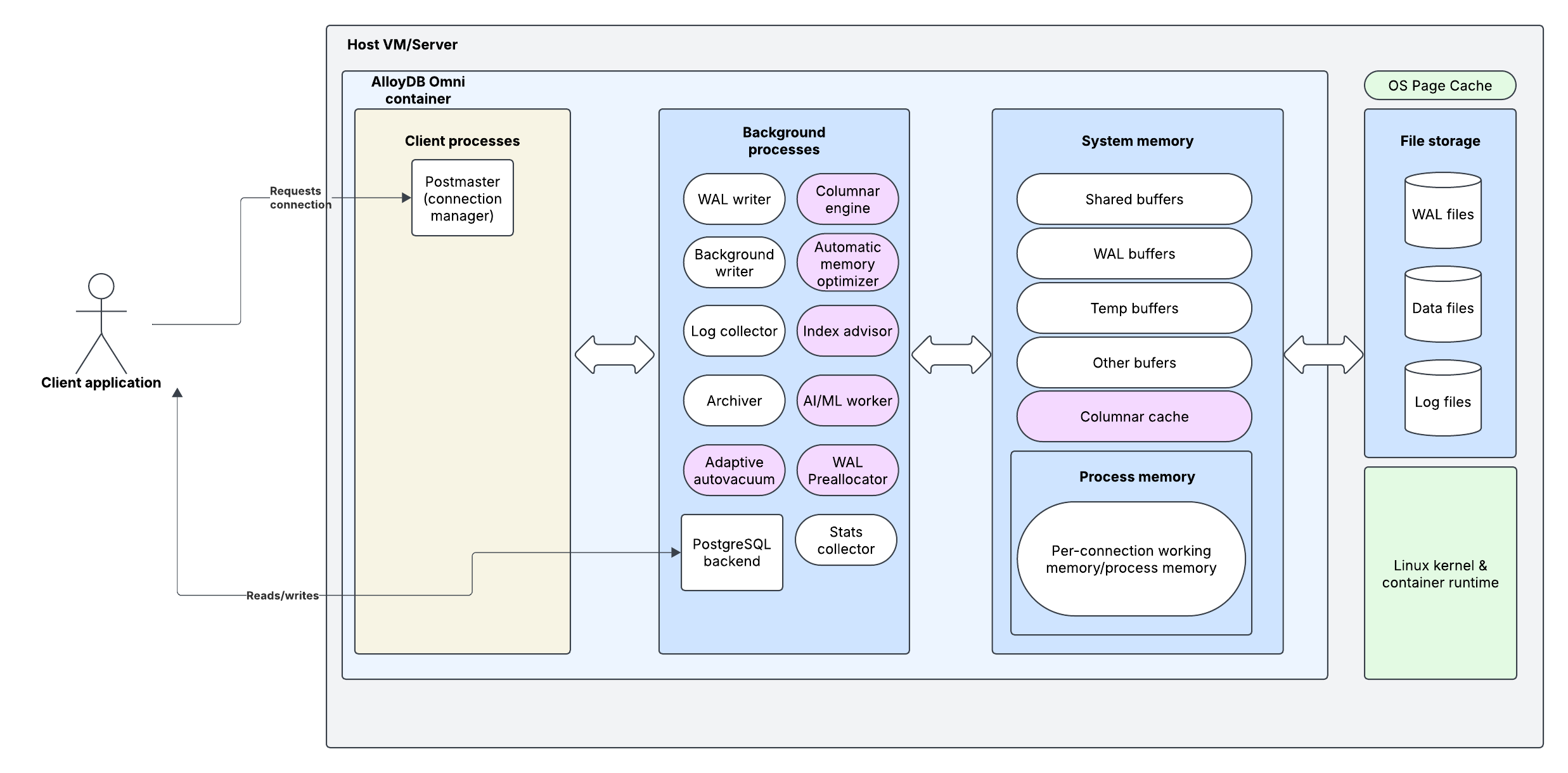Select the Stats collector node
This screenshot has width=1568, height=773.
(x=845, y=540)
